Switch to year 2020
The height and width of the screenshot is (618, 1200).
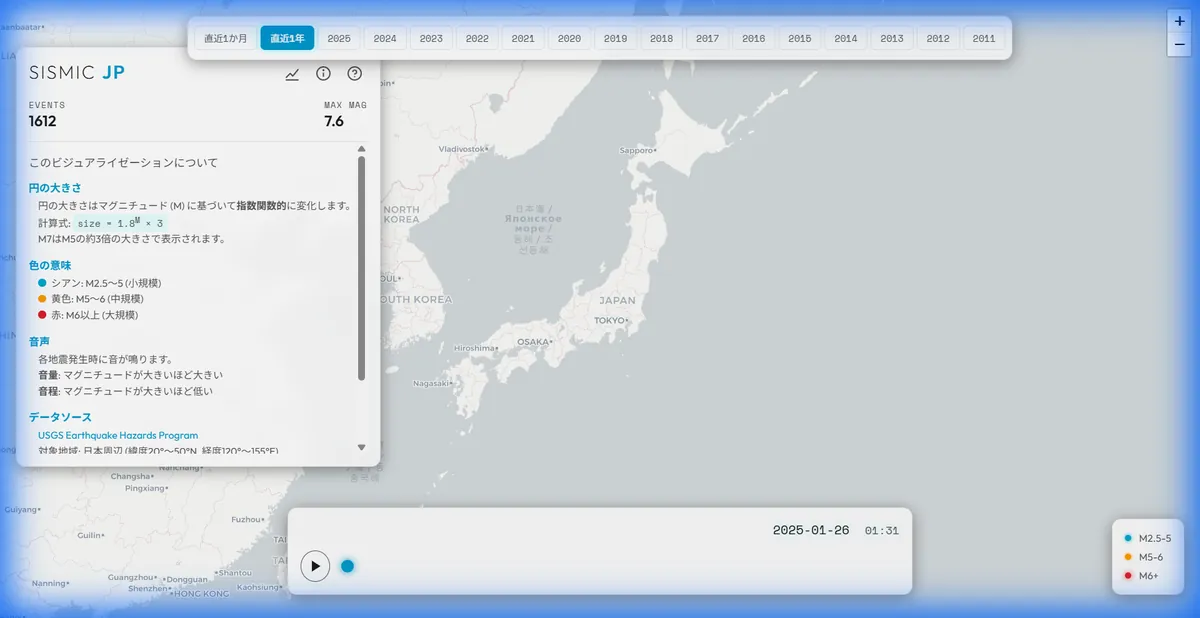569,38
